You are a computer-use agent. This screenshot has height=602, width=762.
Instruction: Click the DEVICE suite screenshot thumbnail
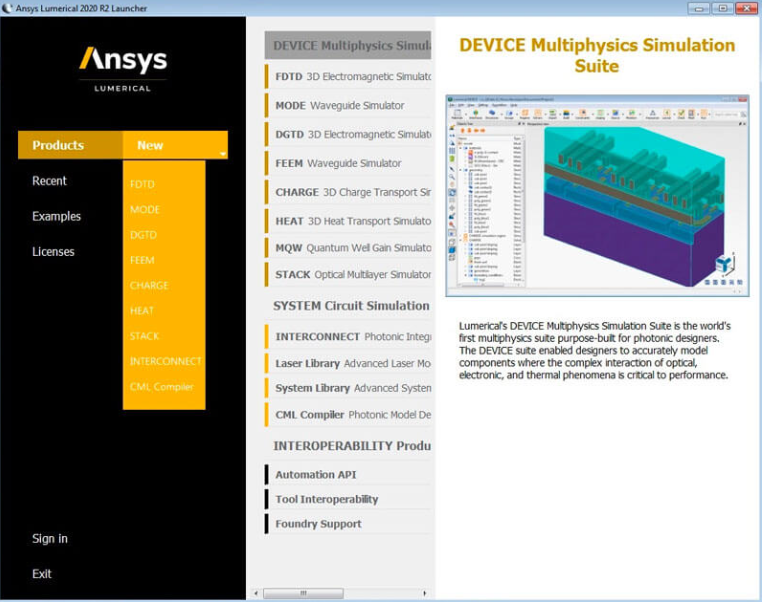pyautogui.click(x=597, y=195)
